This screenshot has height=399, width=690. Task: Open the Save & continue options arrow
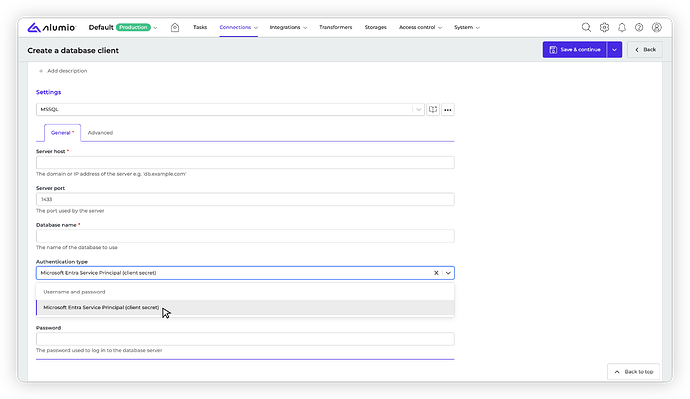tap(614, 50)
